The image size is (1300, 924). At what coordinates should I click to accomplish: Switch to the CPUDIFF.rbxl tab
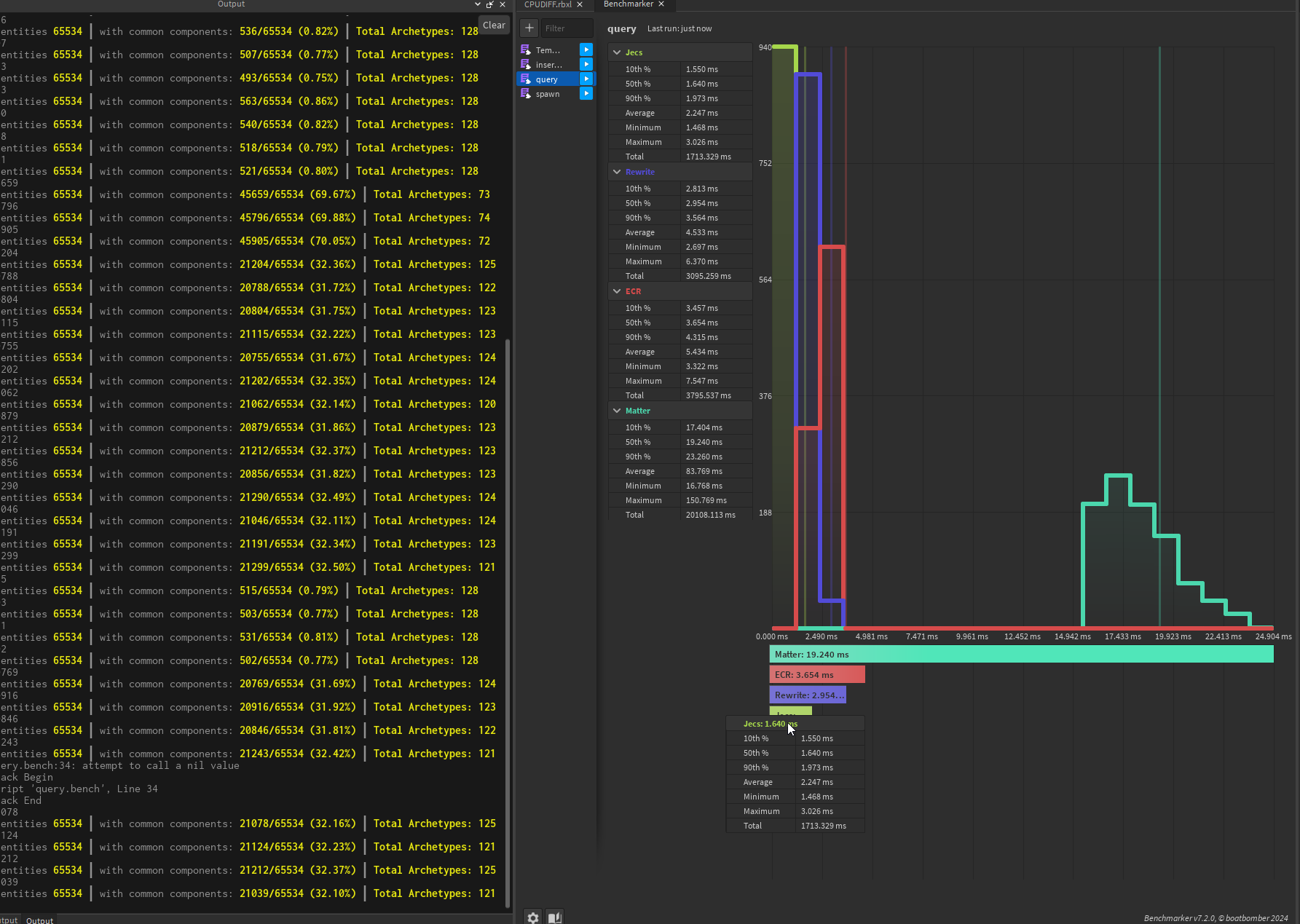coord(548,4)
